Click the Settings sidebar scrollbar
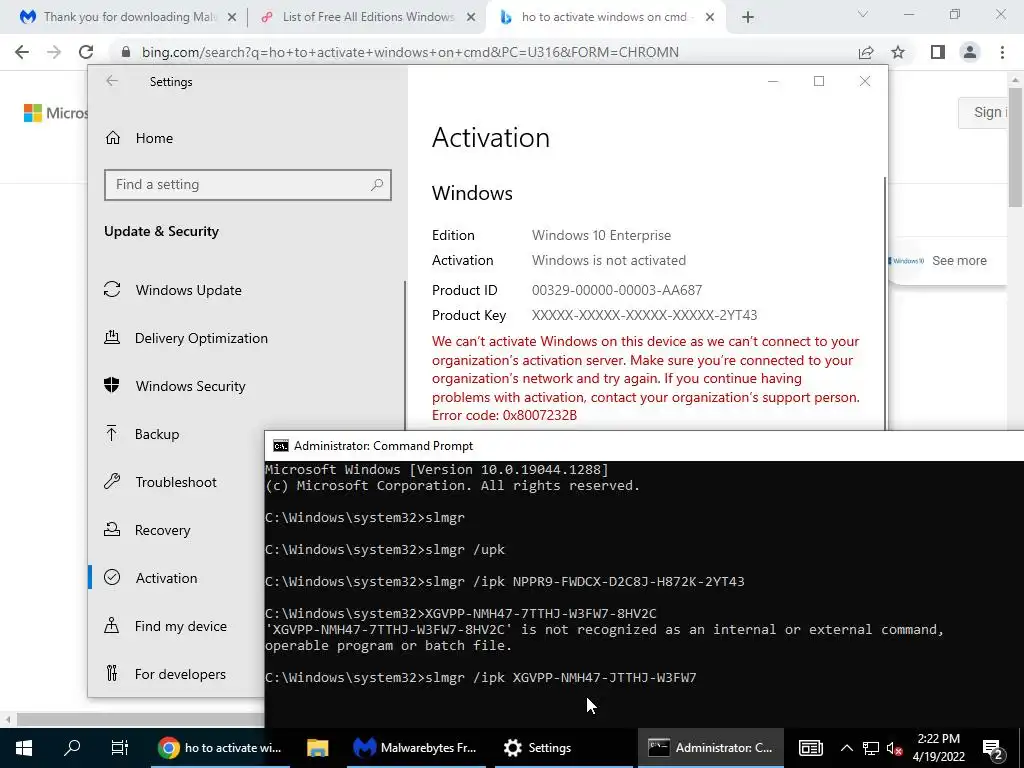 [405, 353]
